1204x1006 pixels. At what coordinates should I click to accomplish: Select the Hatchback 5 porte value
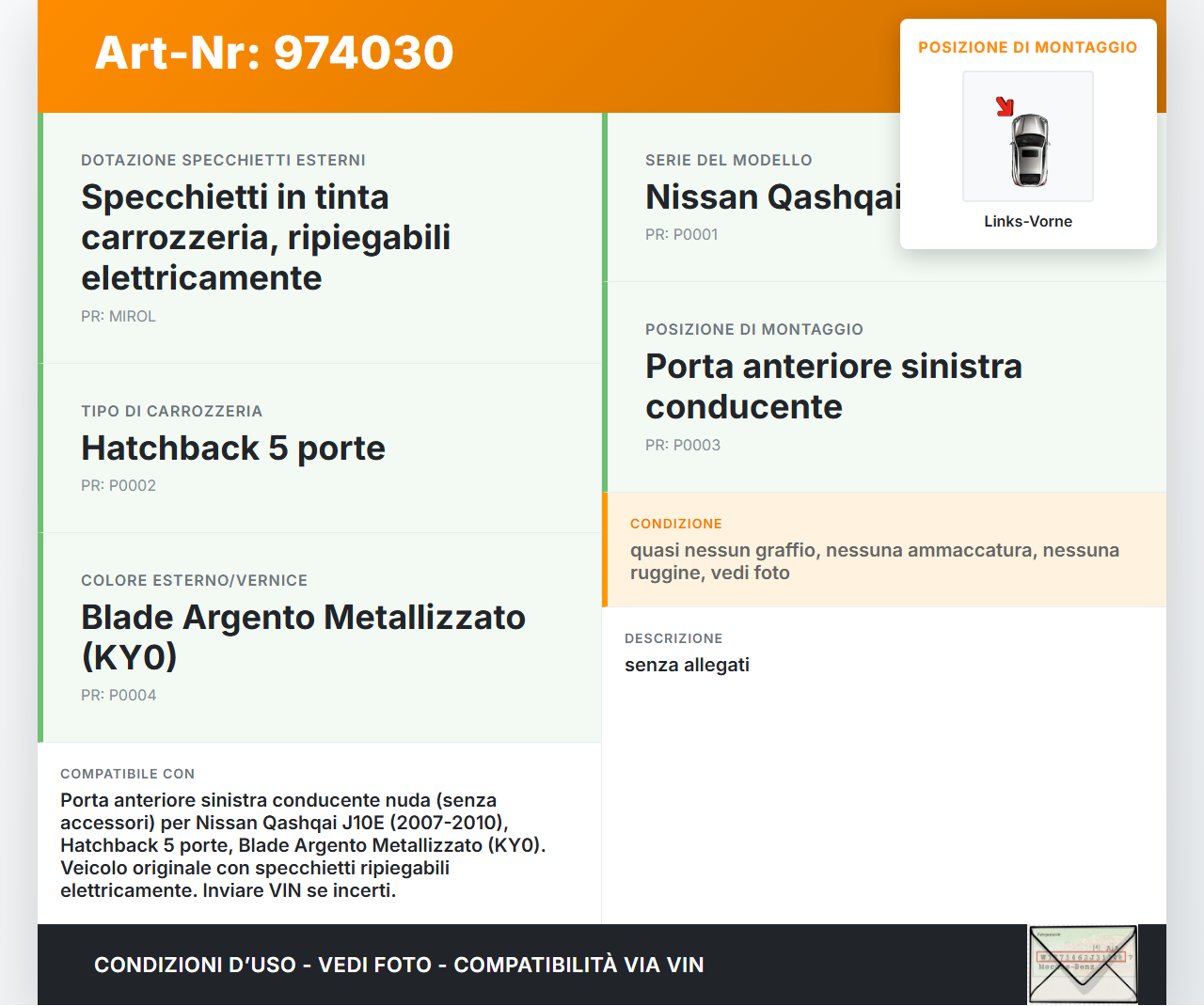coord(233,448)
